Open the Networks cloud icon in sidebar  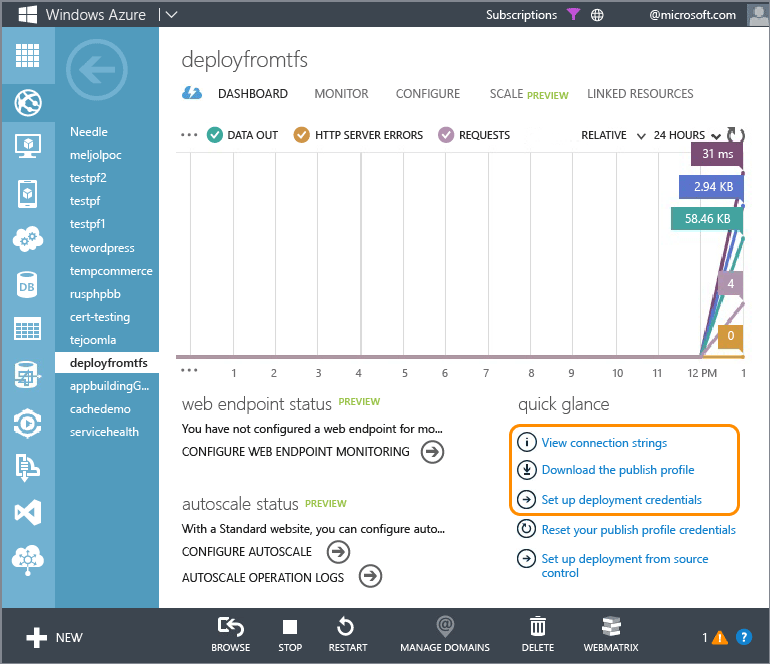coord(28,559)
